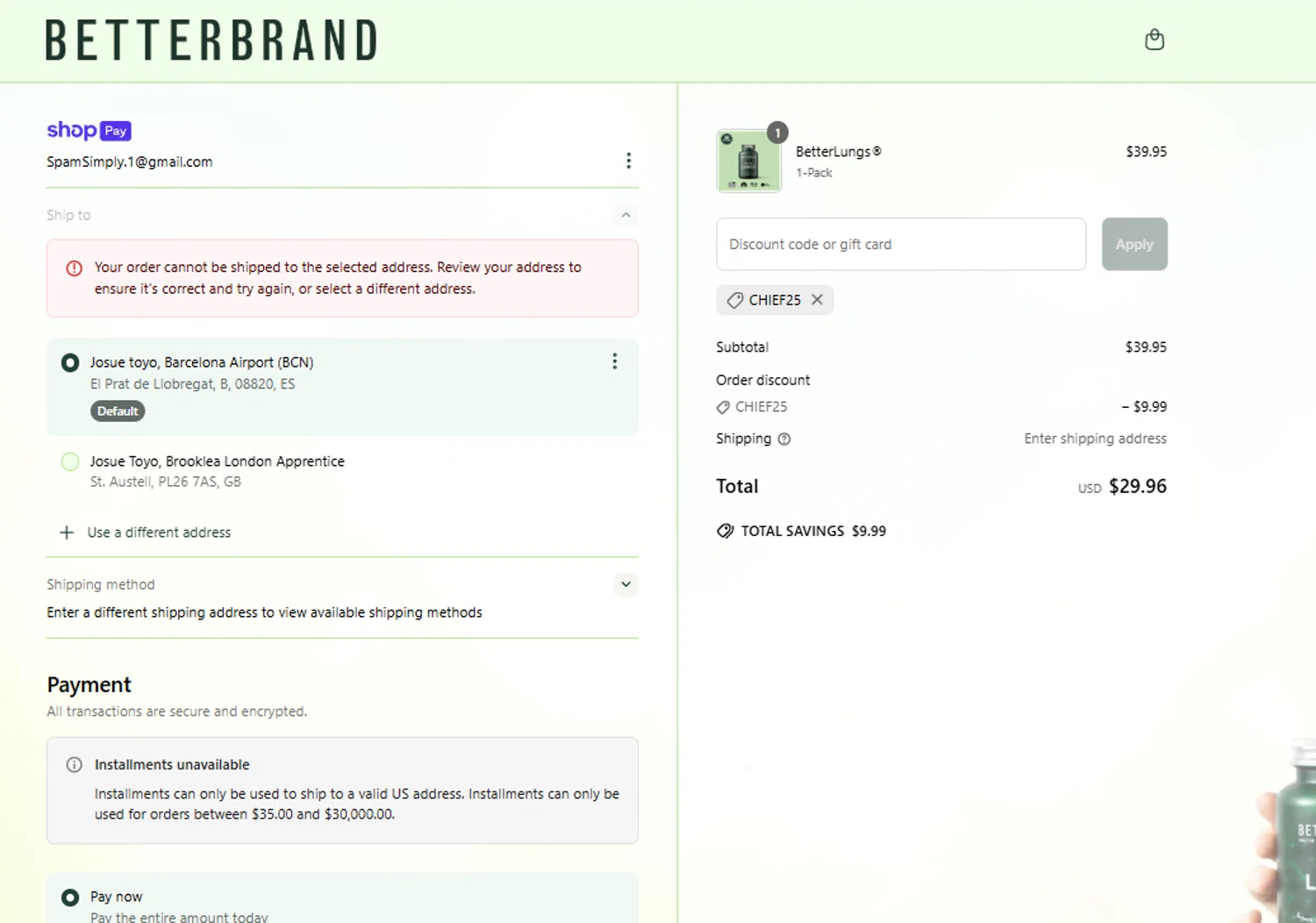The height and width of the screenshot is (923, 1316).
Task: Click the quantity badge on product image
Action: 777,132
